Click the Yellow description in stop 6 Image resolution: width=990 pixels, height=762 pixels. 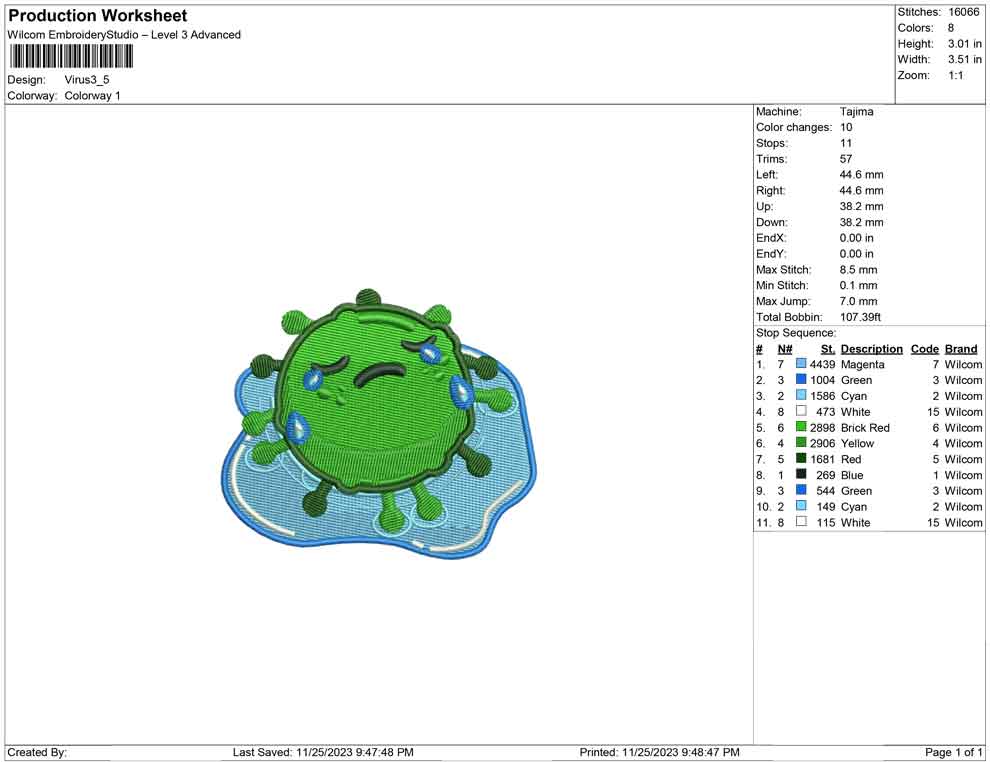tap(857, 443)
